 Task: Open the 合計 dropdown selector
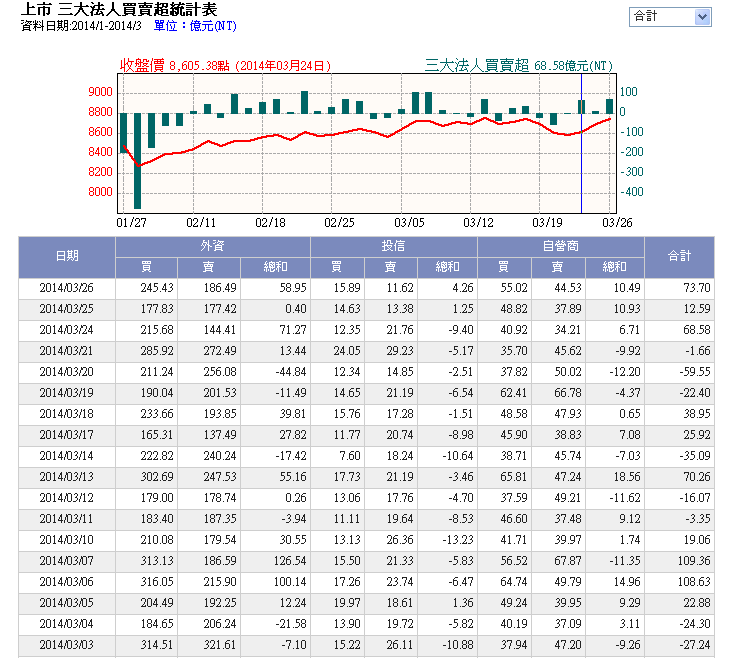click(x=670, y=17)
